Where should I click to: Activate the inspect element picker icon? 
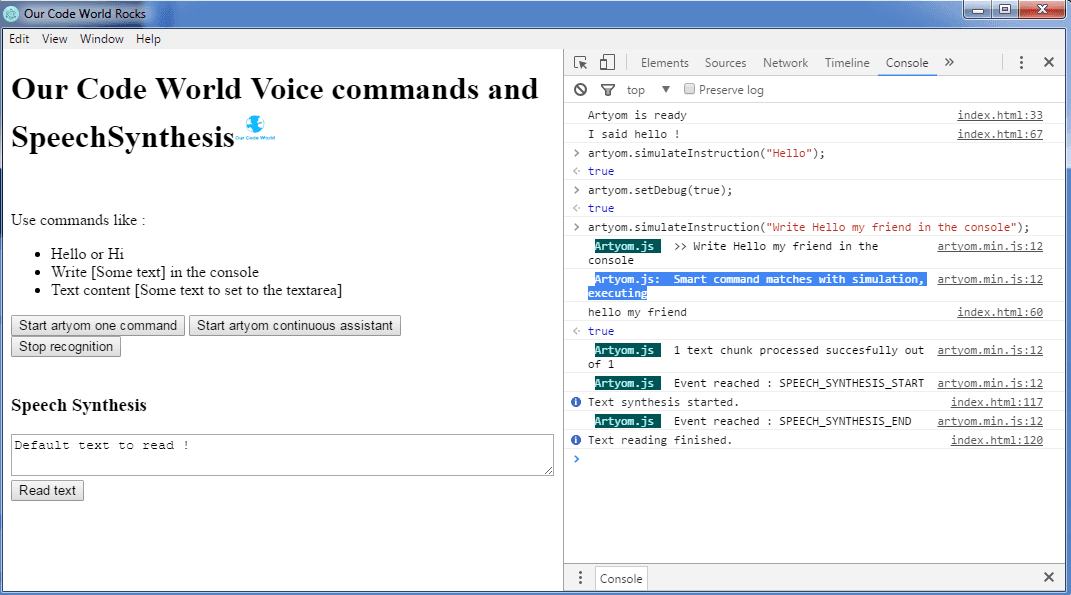(581, 63)
